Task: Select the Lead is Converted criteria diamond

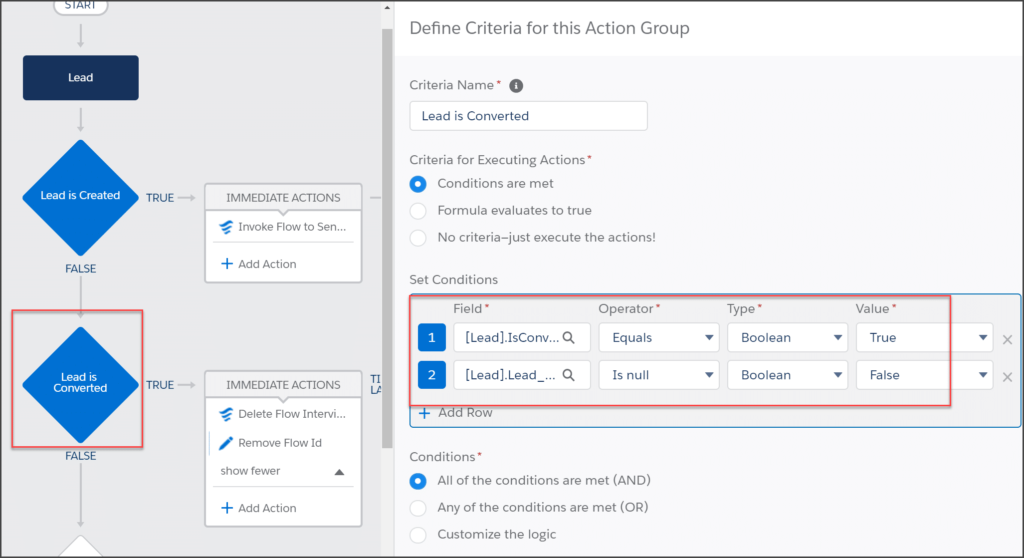Action: [80, 384]
